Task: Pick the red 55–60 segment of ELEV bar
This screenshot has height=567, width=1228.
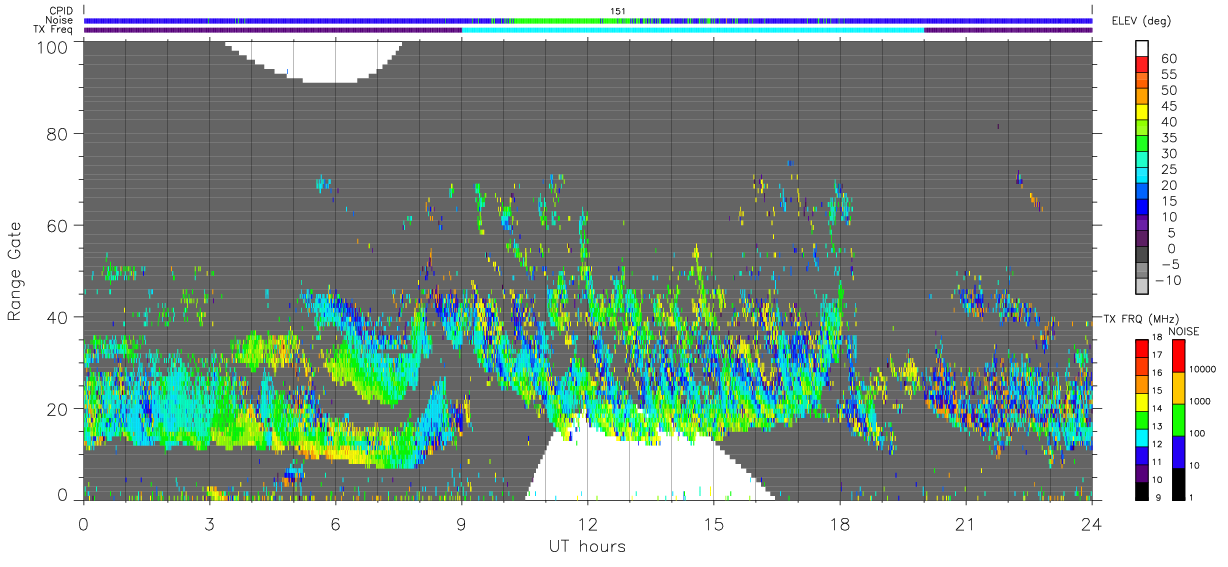Action: [x=1142, y=64]
